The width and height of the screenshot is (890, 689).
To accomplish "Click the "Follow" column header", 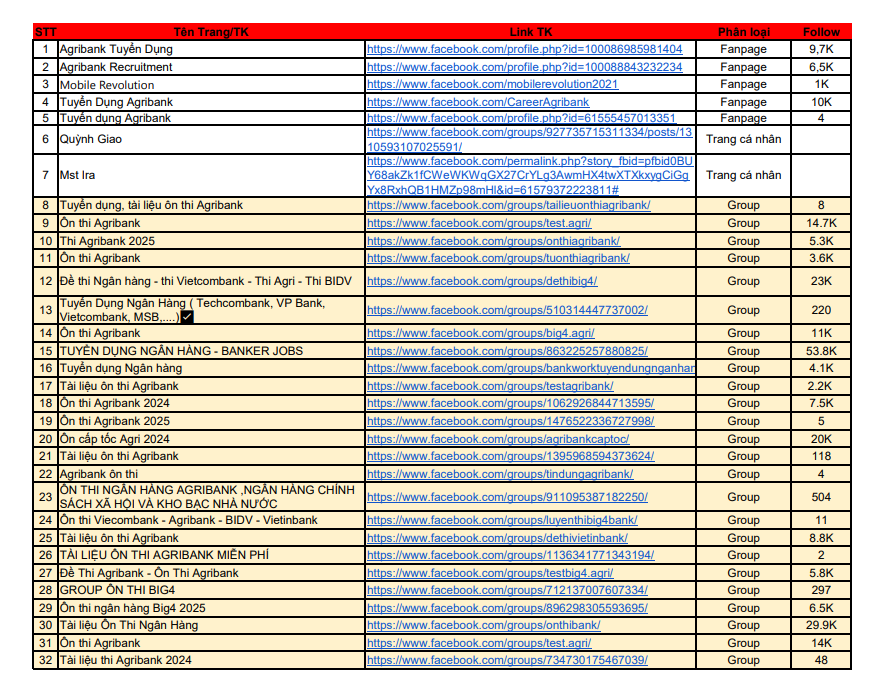I will 821,32.
